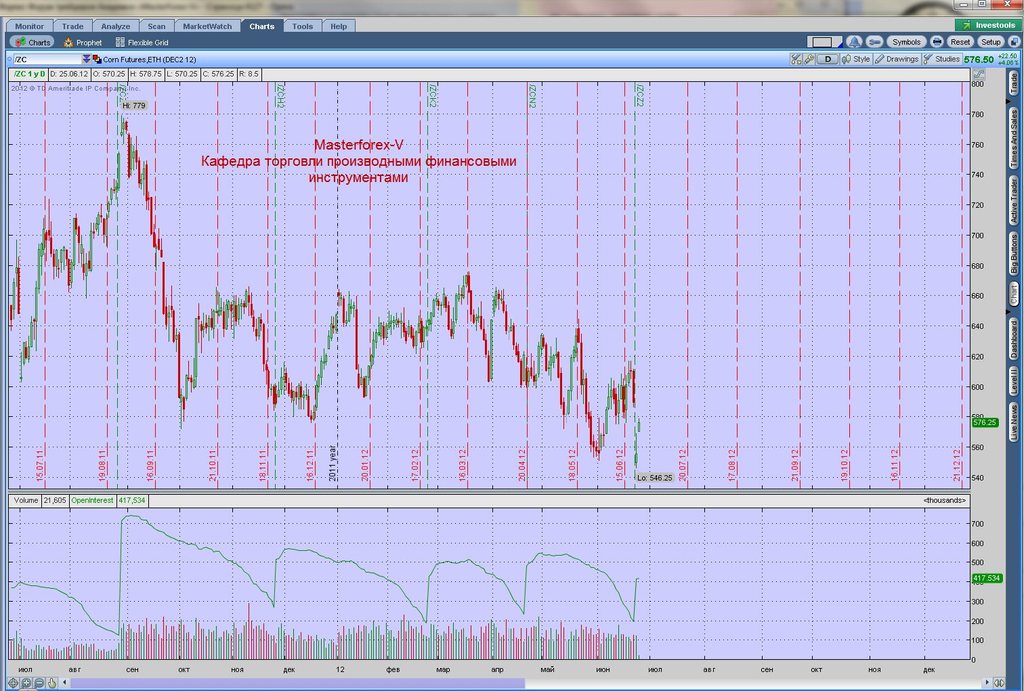Click the printer icon
Screen dimensions: 1024x691
point(936,42)
